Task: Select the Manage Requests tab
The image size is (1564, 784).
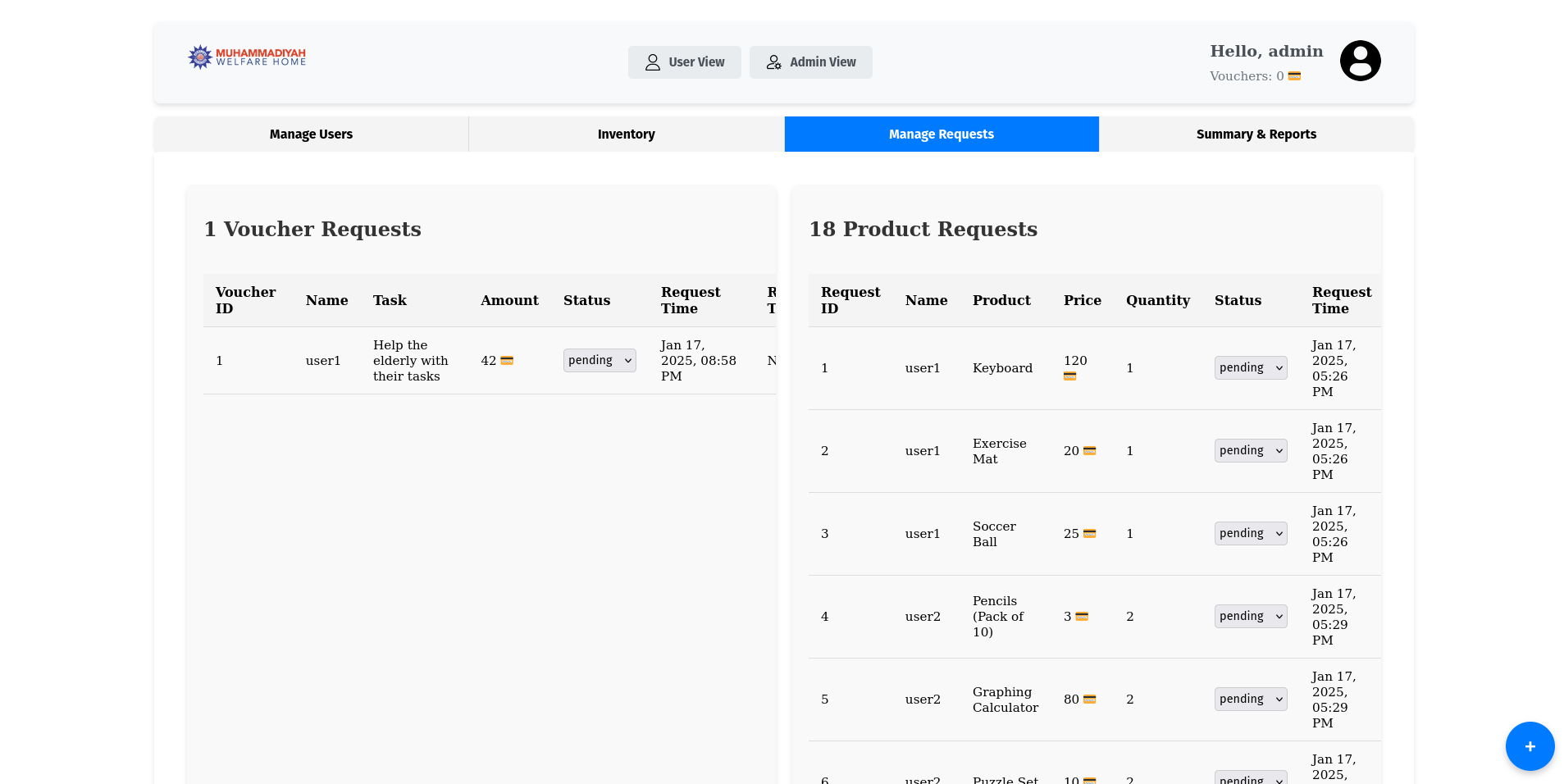Action: (941, 134)
